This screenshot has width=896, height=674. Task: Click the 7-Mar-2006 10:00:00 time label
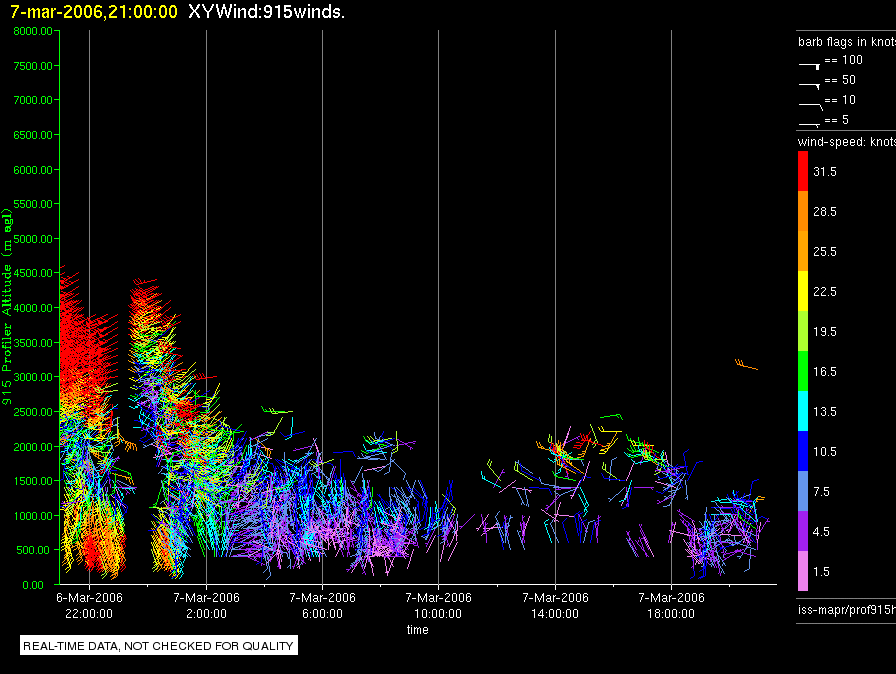coord(438,605)
